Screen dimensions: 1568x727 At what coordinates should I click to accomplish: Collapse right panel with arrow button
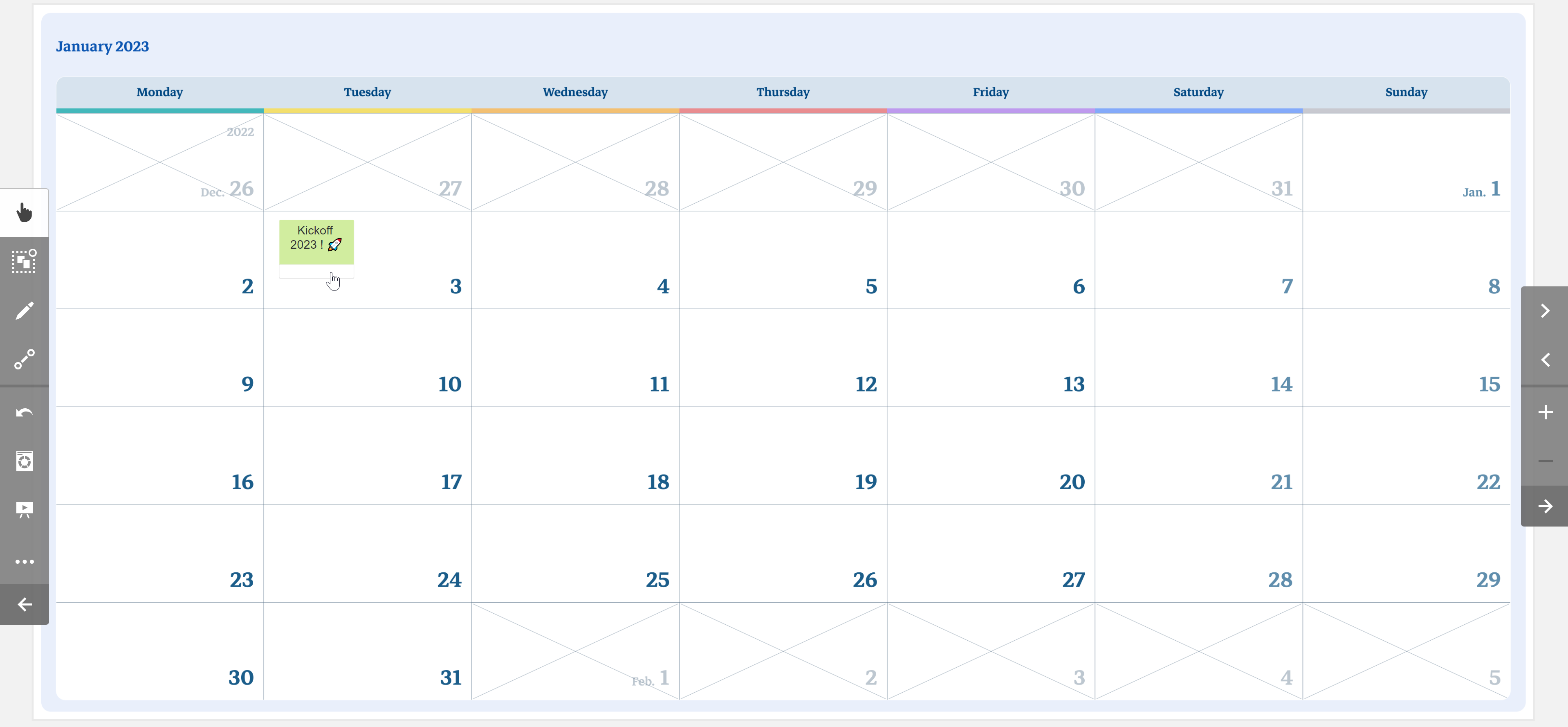point(1545,506)
